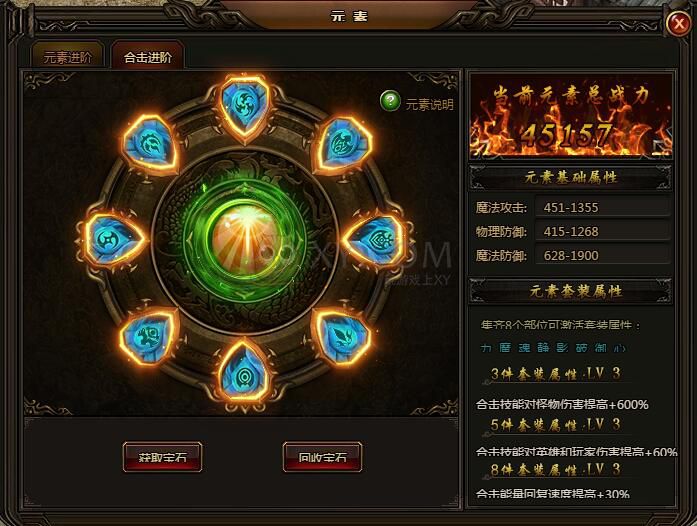Click the 物理防御 value field 415-1268
The image size is (697, 526).
603,231
